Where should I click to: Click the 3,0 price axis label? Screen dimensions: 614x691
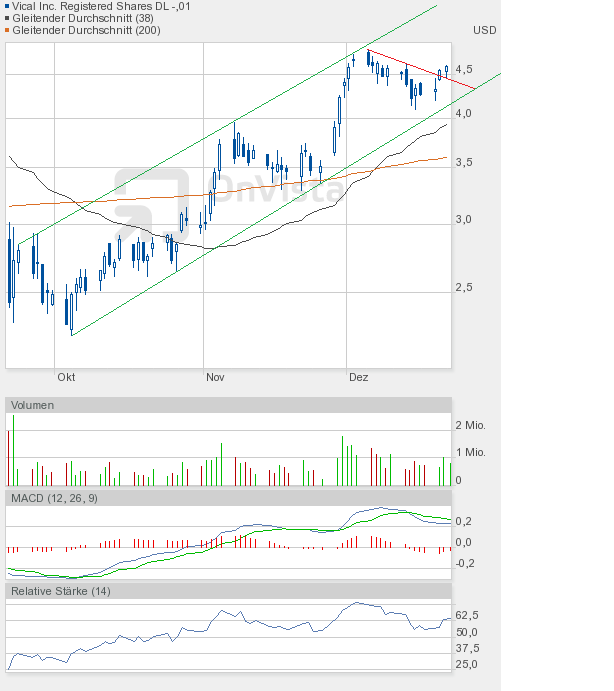click(x=464, y=219)
